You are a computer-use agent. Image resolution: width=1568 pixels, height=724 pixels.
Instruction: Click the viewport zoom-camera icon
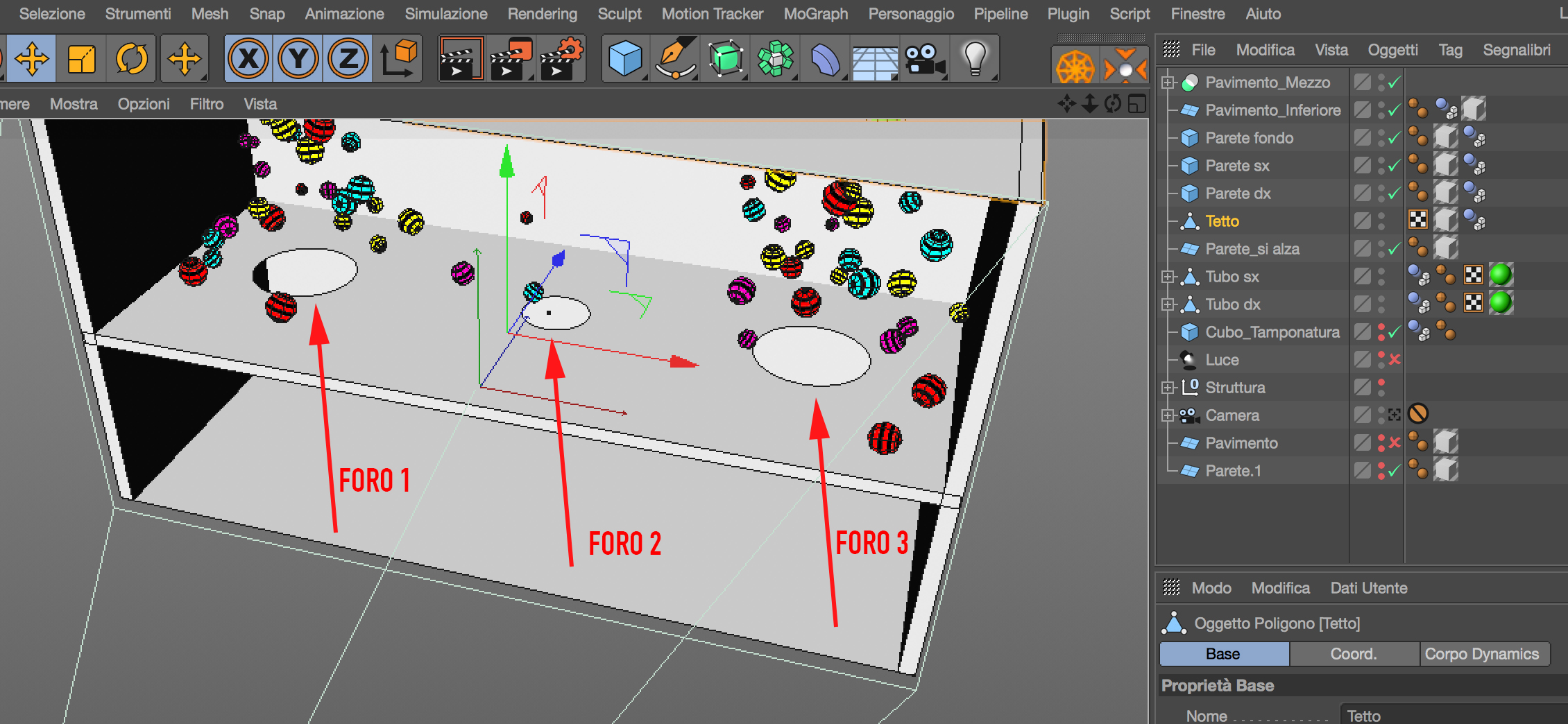[x=1090, y=104]
